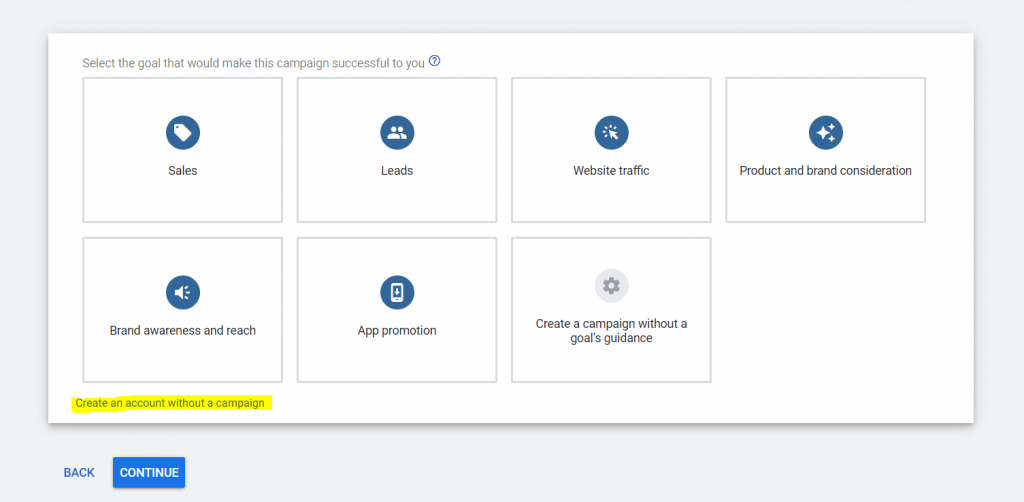
Task: Choose the Leads people icon
Action: [397, 133]
